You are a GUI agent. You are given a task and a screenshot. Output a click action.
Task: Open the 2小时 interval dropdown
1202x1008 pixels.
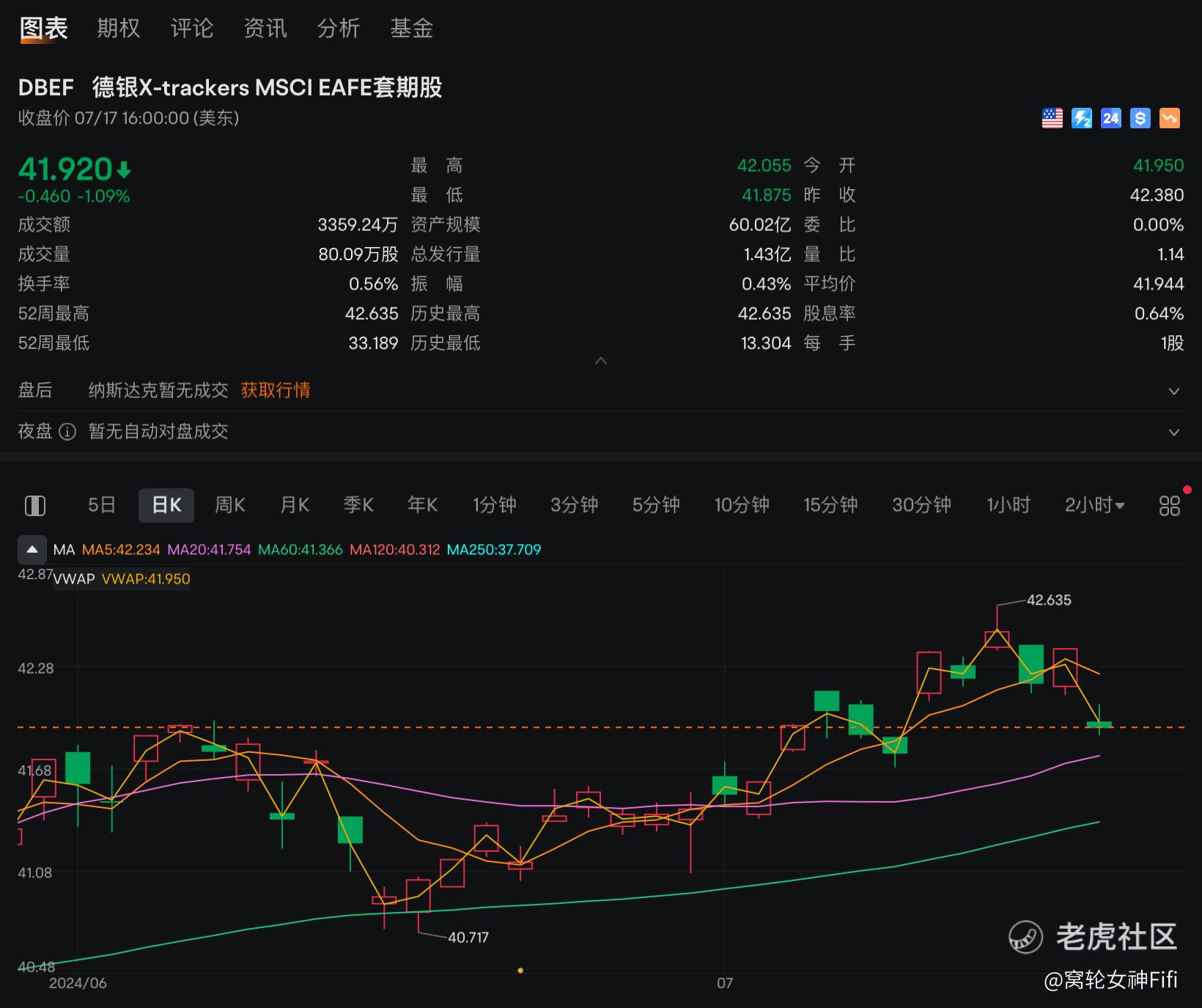point(1095,505)
